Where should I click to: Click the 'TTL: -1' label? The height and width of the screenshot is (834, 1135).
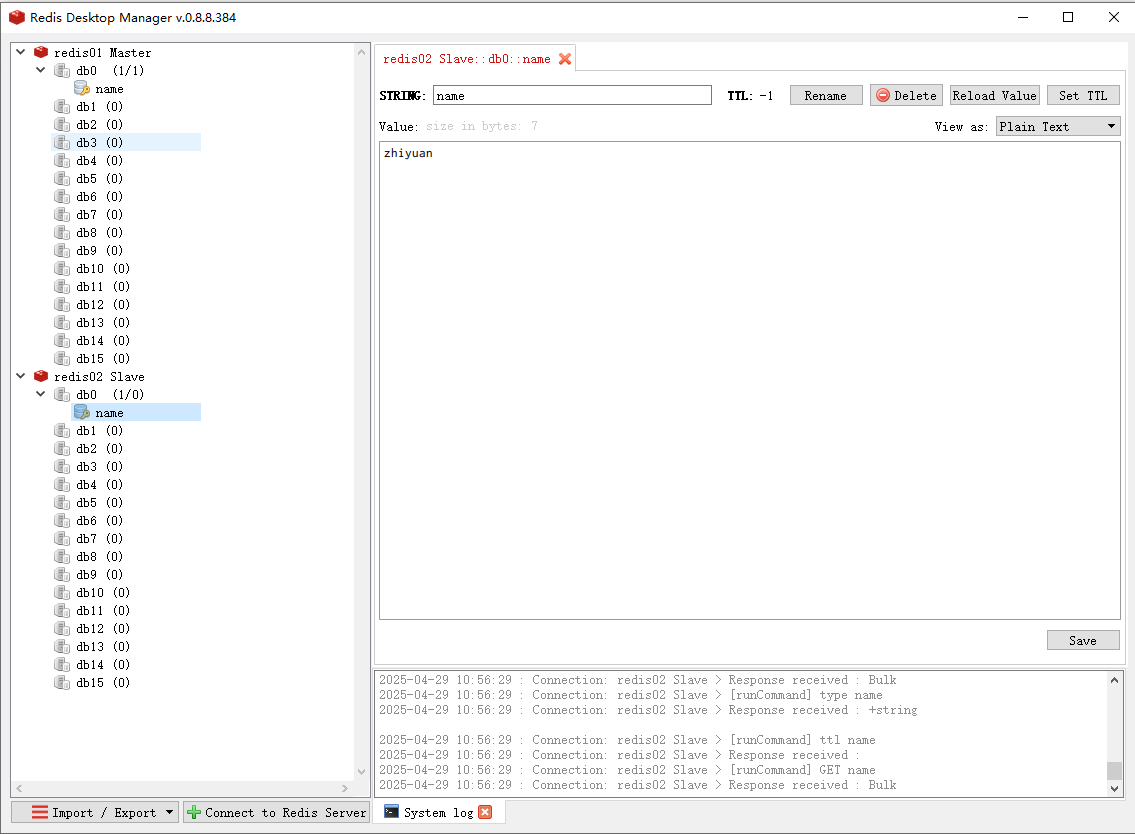[751, 96]
